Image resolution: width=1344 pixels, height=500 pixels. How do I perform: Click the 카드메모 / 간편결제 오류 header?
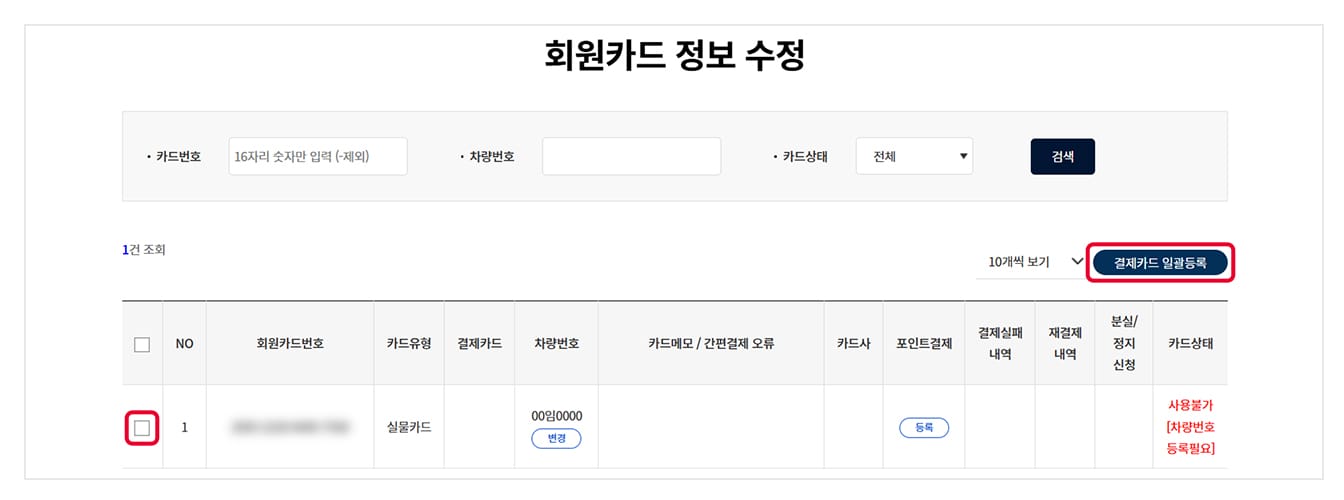[x=711, y=344]
